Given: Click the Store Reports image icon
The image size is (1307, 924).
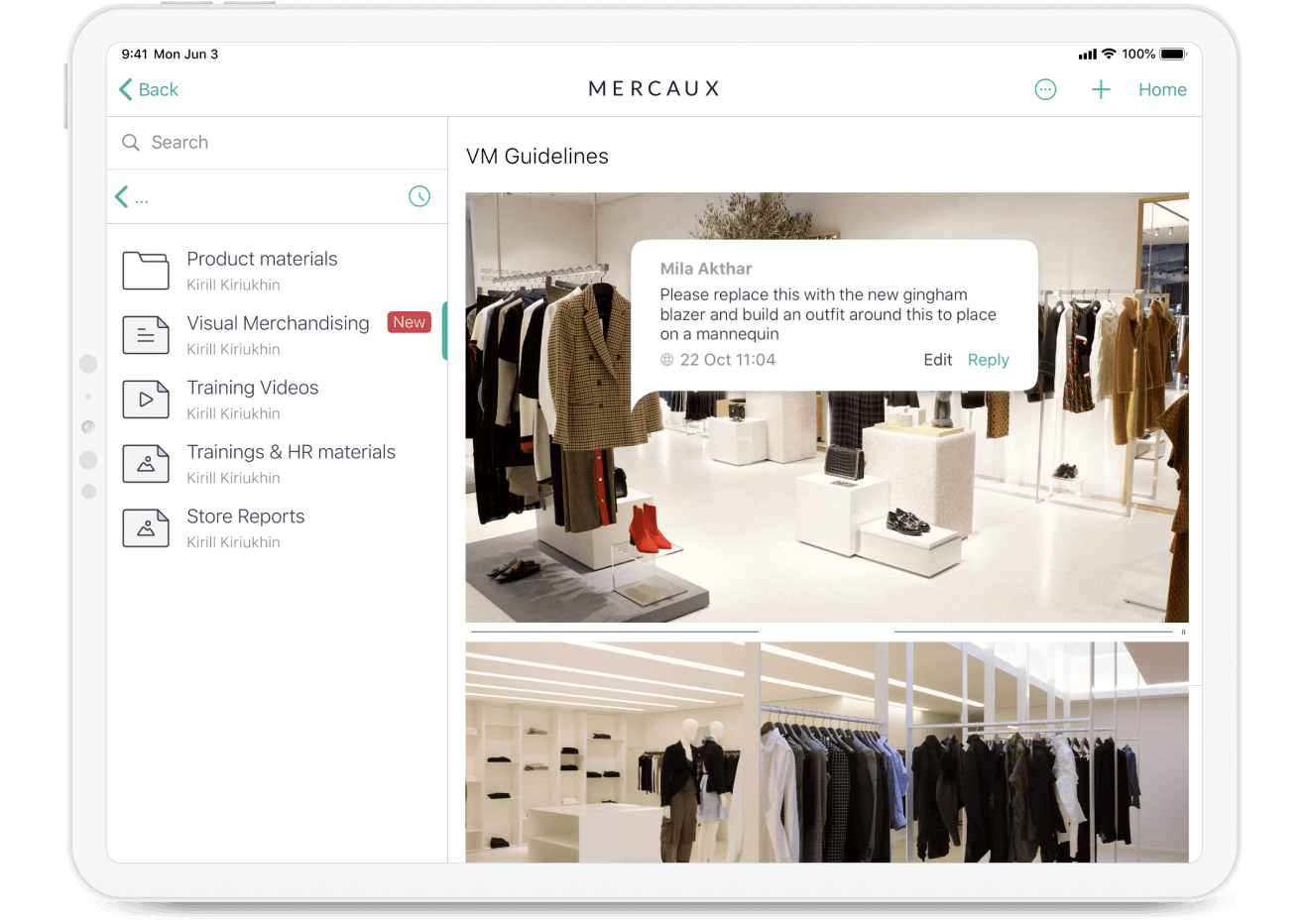Looking at the screenshot, I should [x=146, y=528].
